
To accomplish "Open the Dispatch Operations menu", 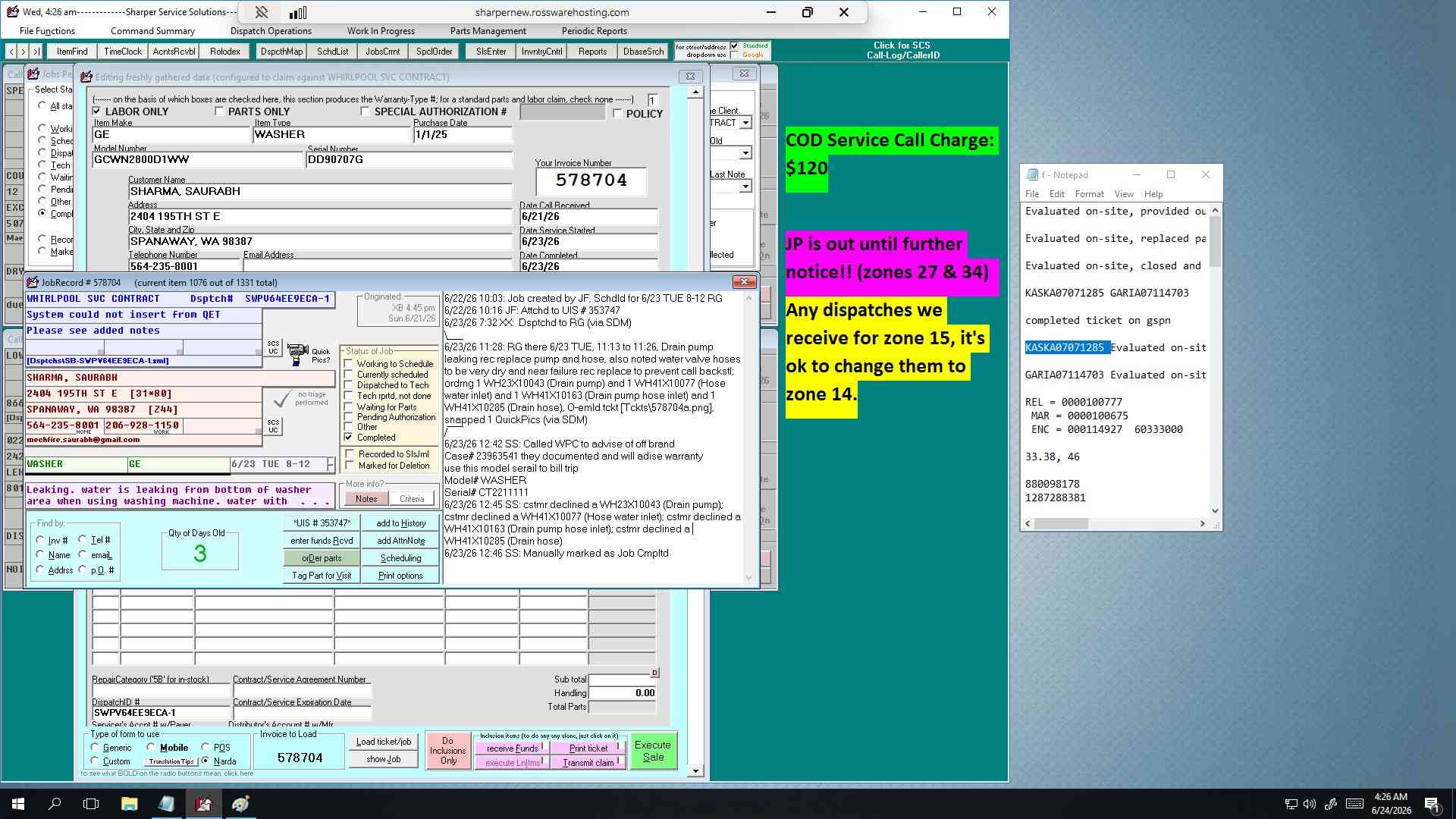I will pos(271,31).
